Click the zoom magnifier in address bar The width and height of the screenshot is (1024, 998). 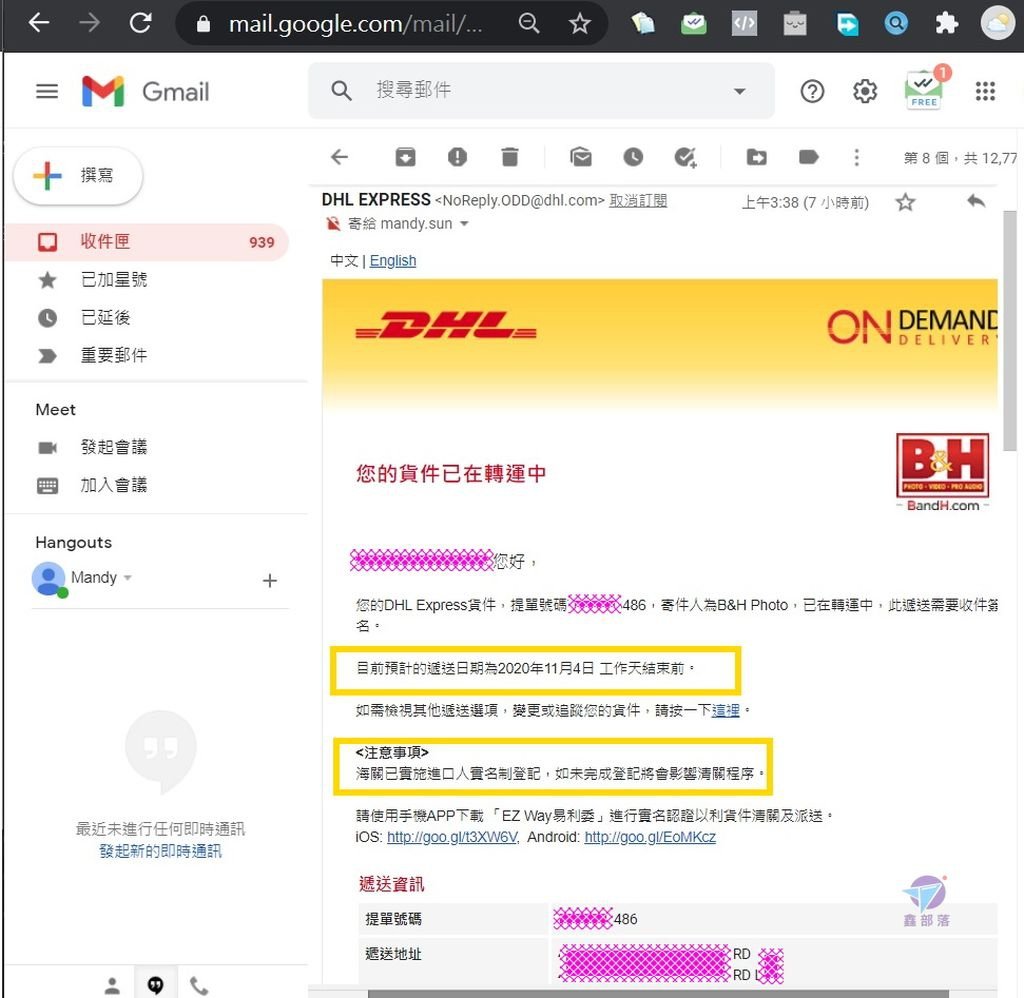(x=528, y=24)
